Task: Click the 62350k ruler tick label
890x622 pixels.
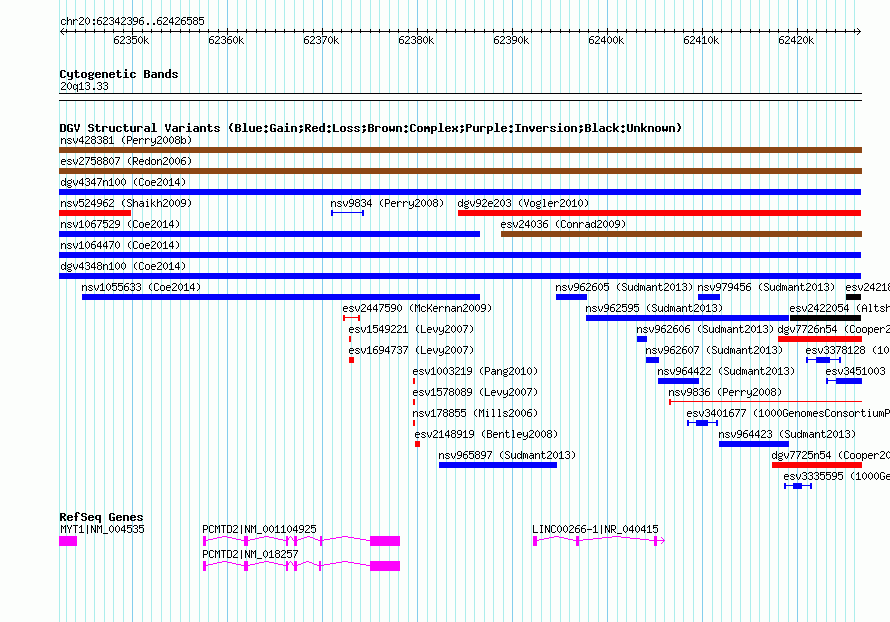Action: [131, 40]
